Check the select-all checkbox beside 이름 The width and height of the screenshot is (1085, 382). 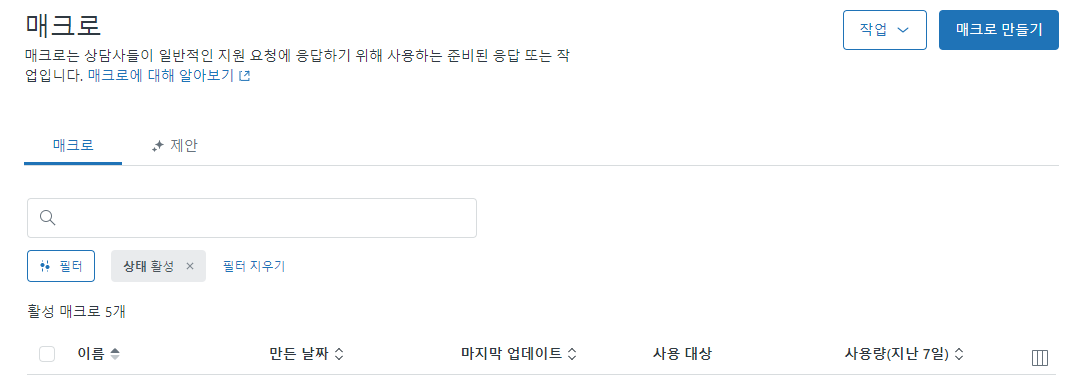(x=47, y=354)
